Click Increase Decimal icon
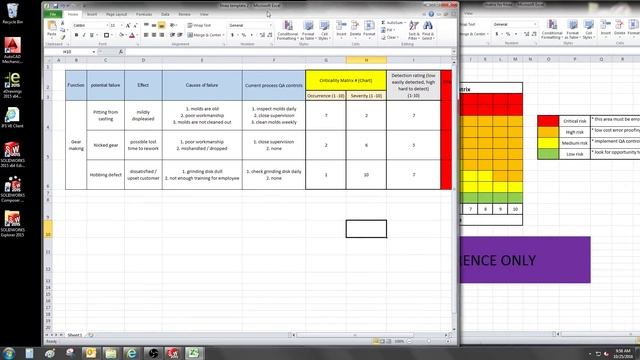 (x=262, y=35)
